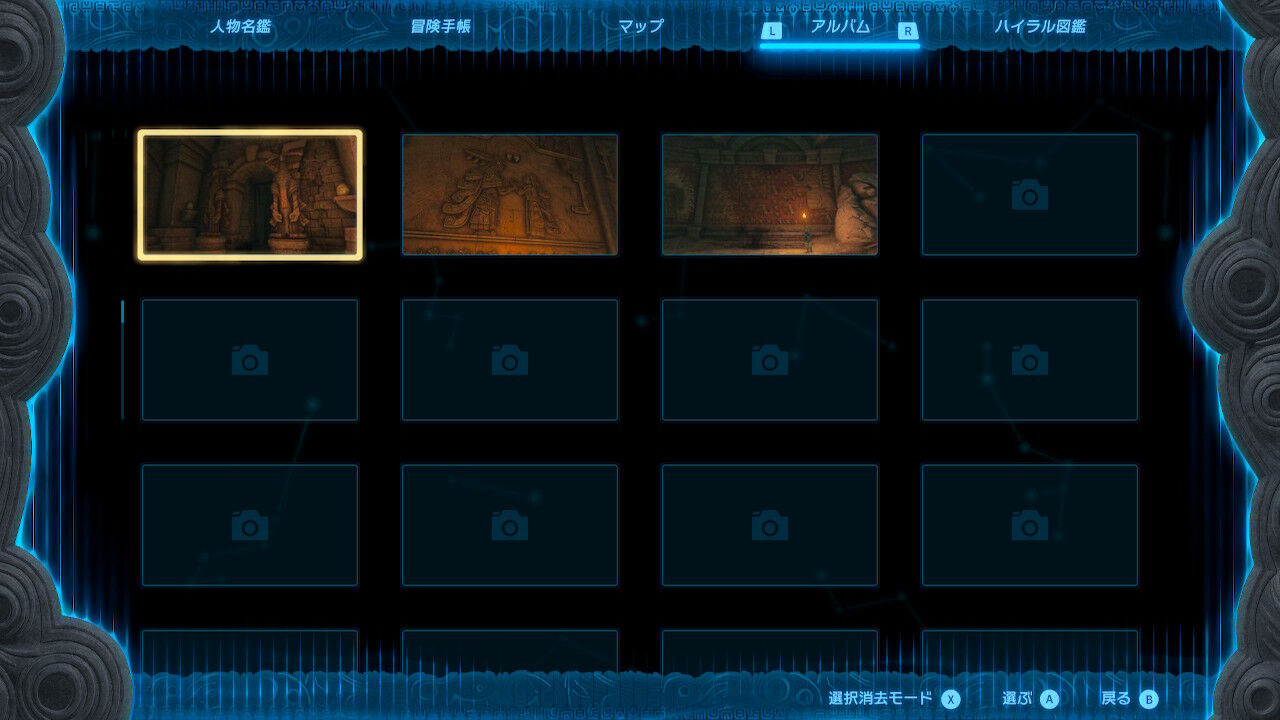Select the アルバム tab
This screenshot has width=1280, height=720.
[x=840, y=26]
